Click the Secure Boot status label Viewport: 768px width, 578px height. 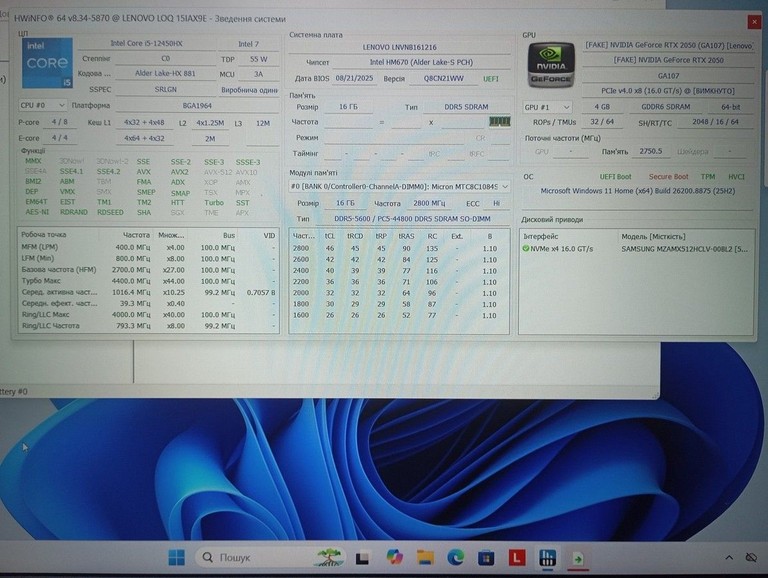point(668,177)
